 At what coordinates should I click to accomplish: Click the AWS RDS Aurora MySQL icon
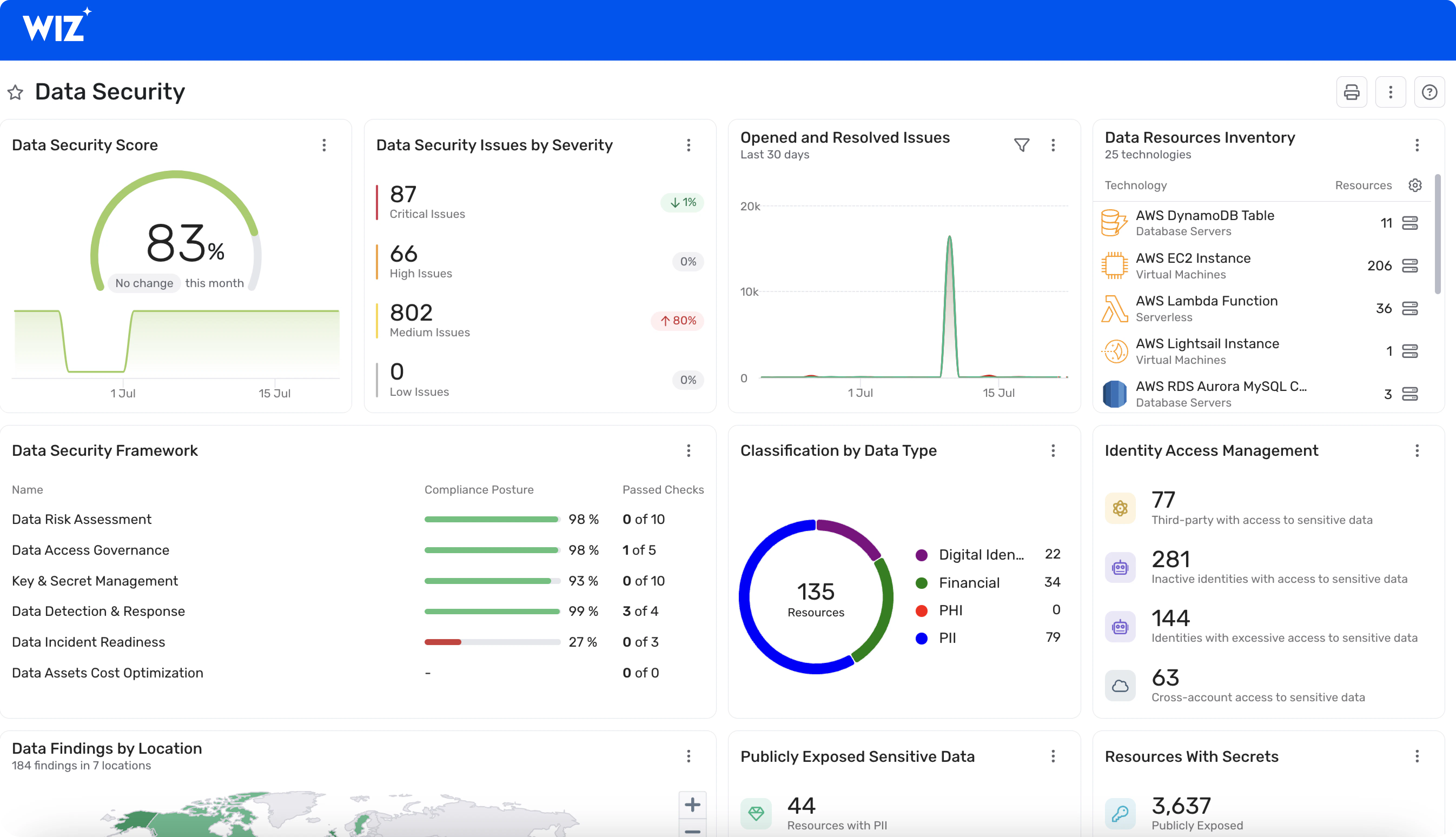pyautogui.click(x=1114, y=394)
